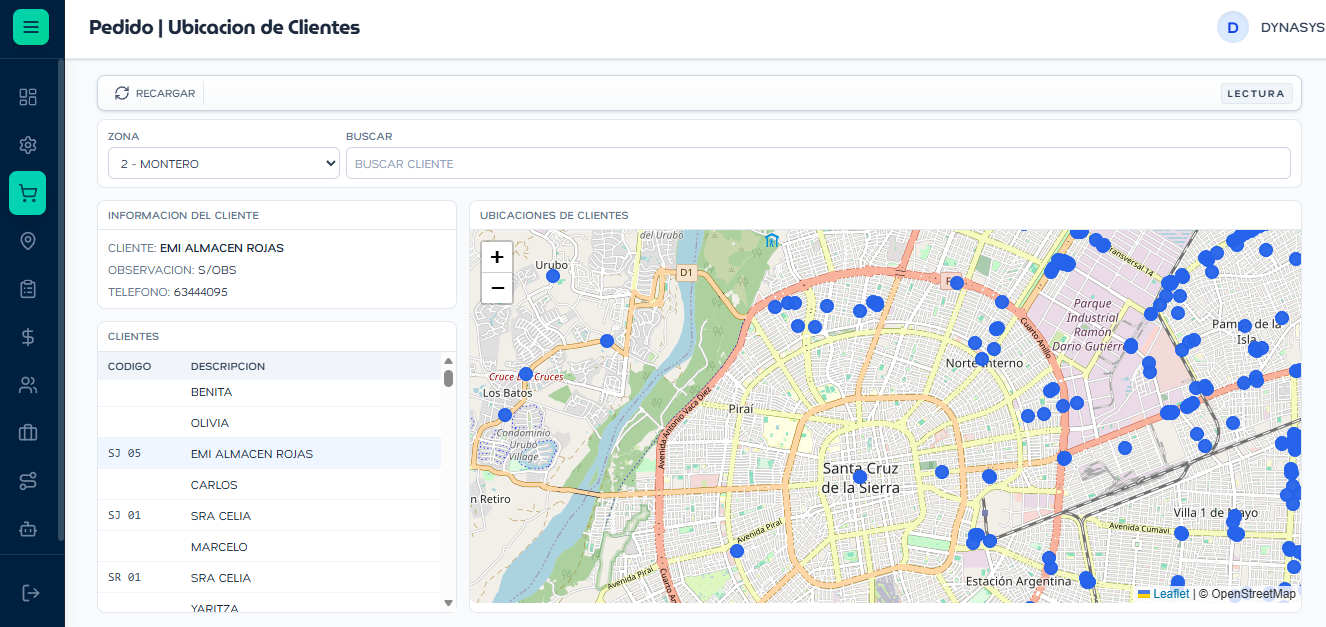Select the SRA CELIA row with code SJ 01

pyautogui.click(x=269, y=516)
